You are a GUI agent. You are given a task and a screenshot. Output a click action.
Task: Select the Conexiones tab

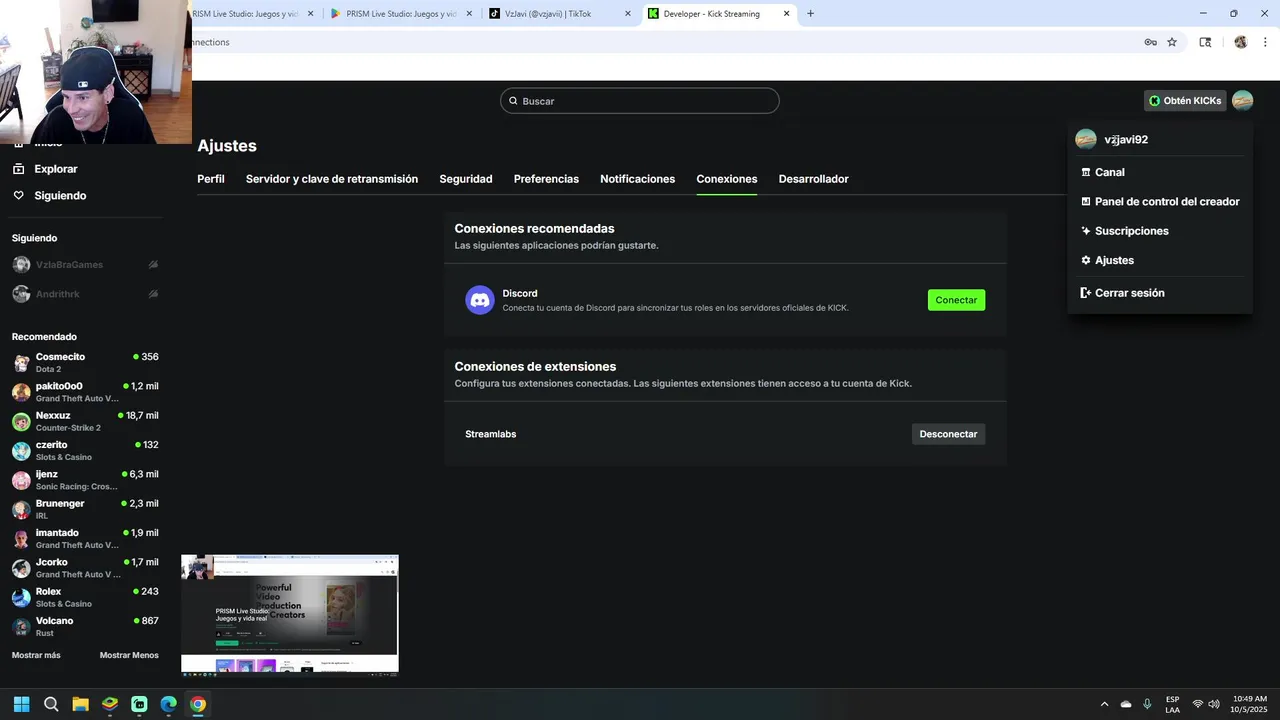tap(727, 179)
